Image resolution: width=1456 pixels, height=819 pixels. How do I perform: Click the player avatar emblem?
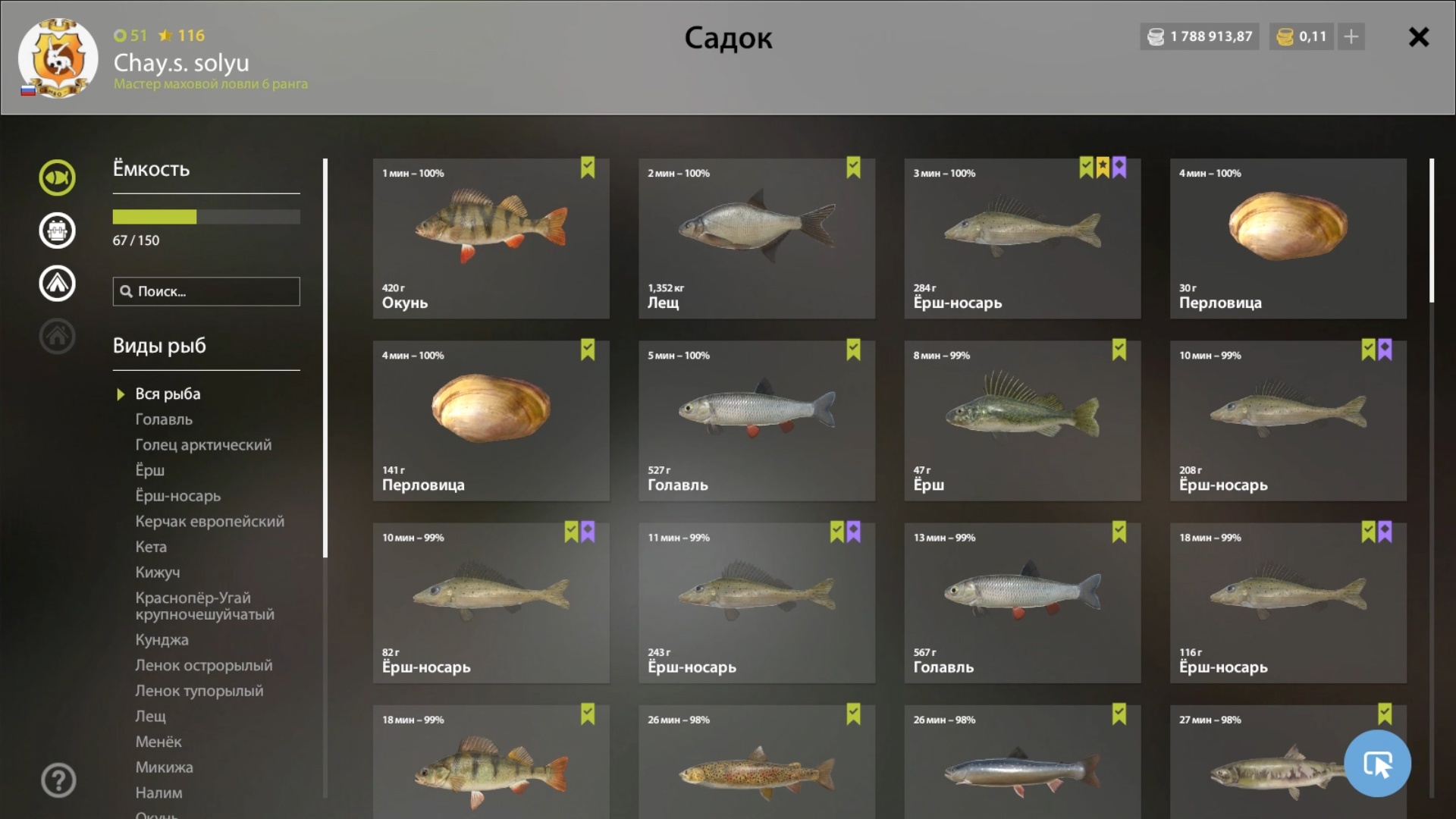point(58,58)
